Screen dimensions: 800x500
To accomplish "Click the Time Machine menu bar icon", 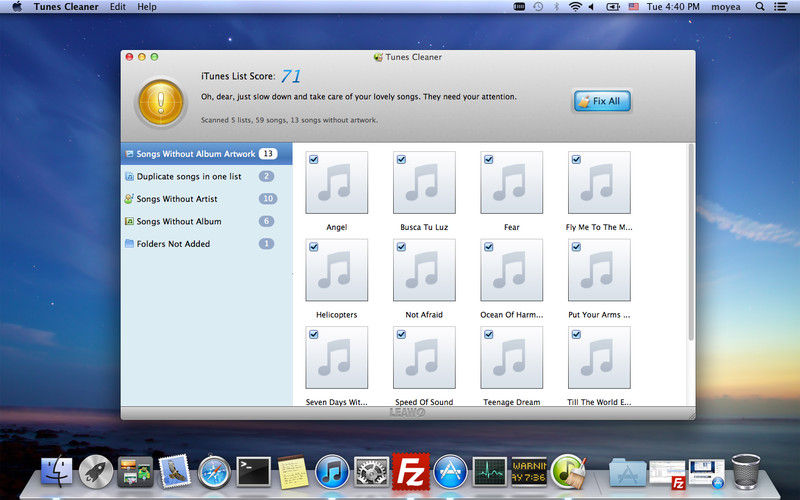I will pos(538,7).
